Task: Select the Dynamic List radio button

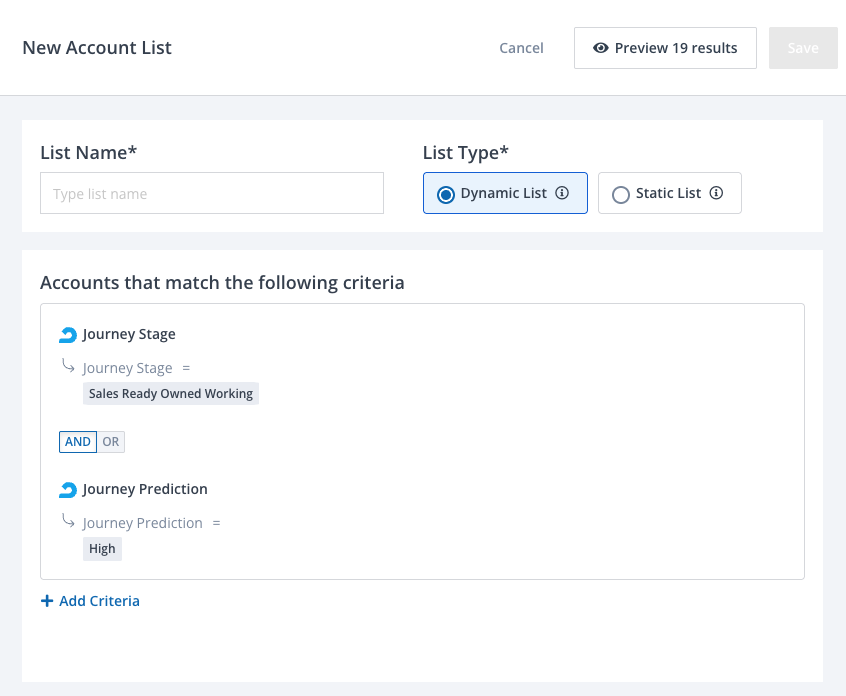Action: (446, 194)
